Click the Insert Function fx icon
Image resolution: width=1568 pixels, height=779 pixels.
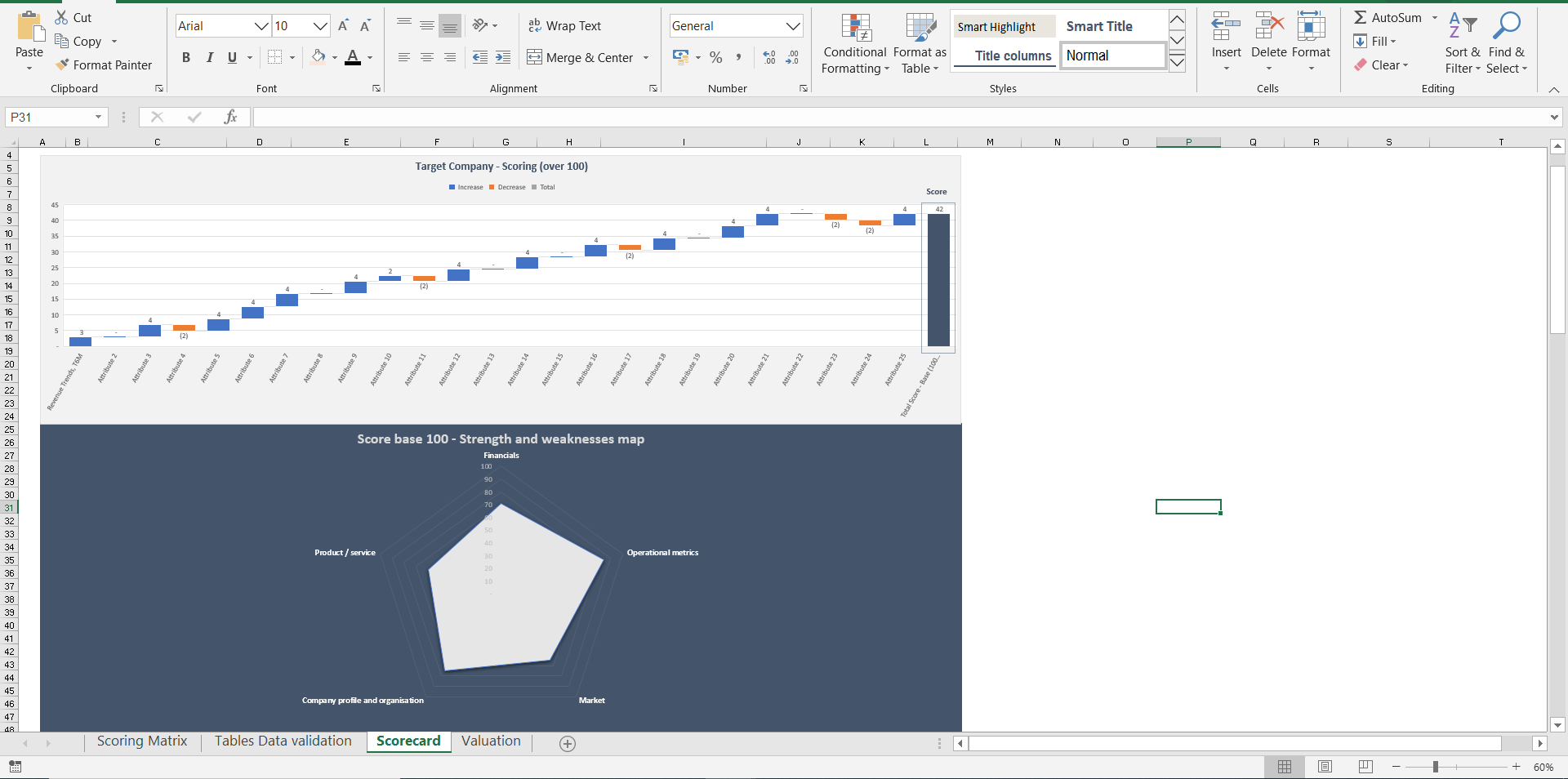coord(230,117)
